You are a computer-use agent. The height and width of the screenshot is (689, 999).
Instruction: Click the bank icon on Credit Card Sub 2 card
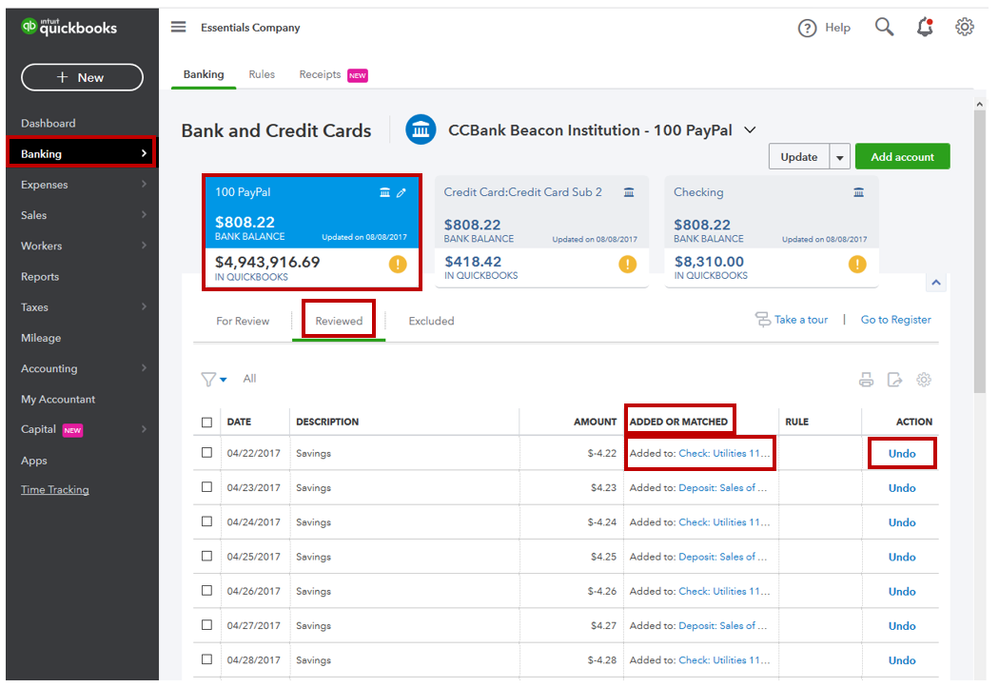pos(629,192)
